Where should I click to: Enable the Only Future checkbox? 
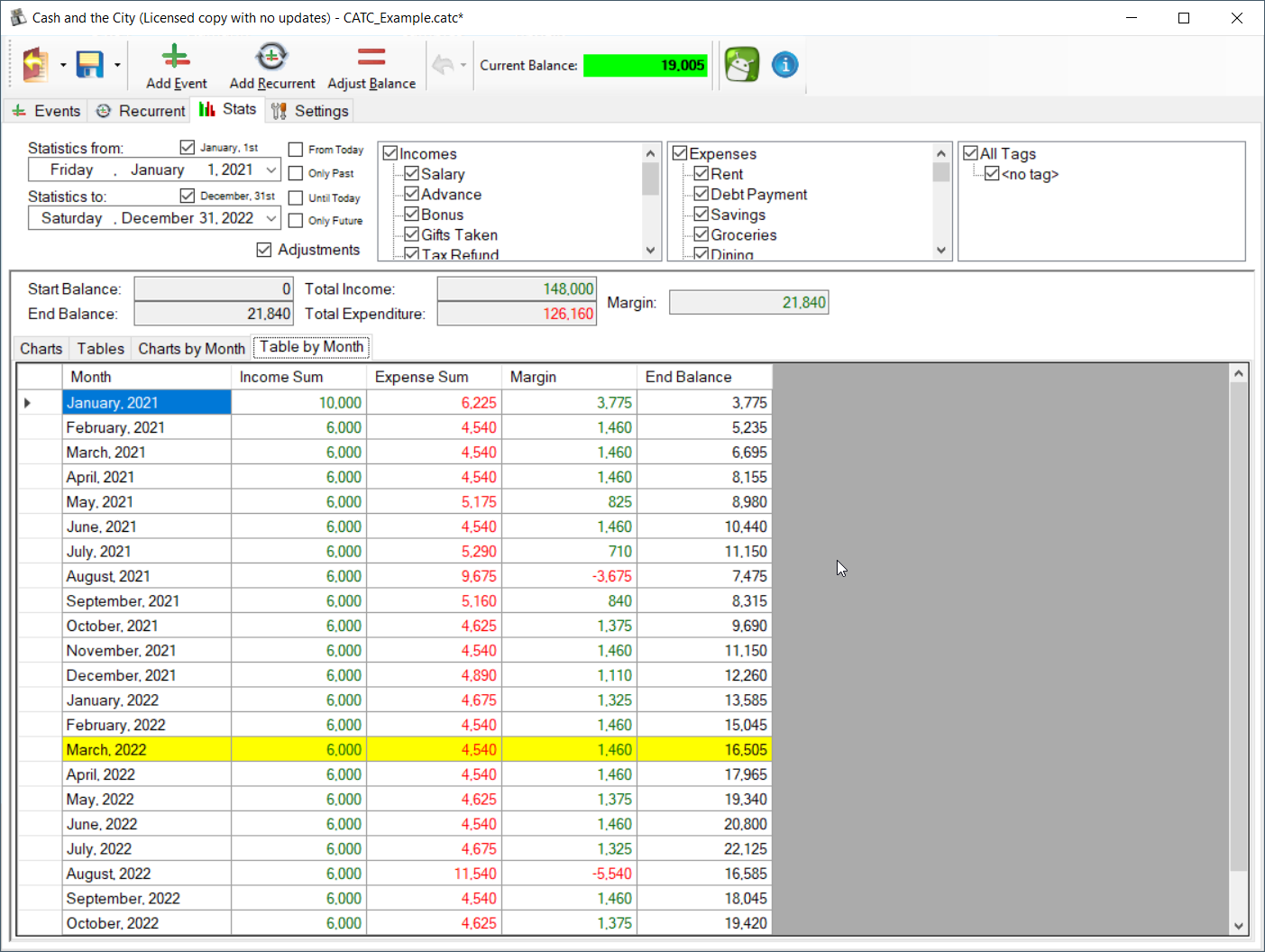click(x=296, y=221)
